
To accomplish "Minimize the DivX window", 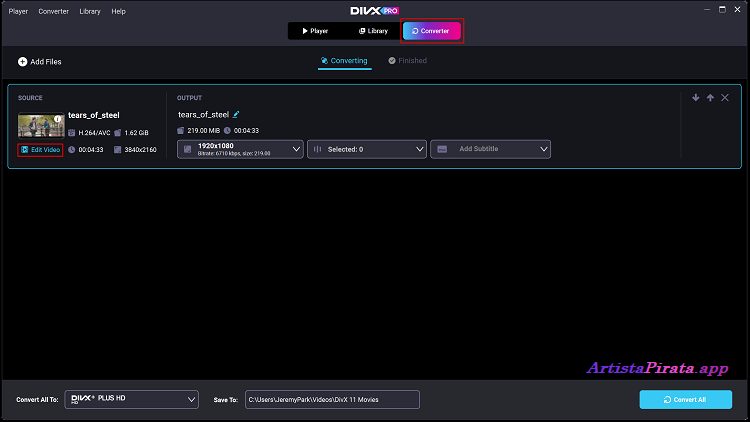I will tap(707, 10).
